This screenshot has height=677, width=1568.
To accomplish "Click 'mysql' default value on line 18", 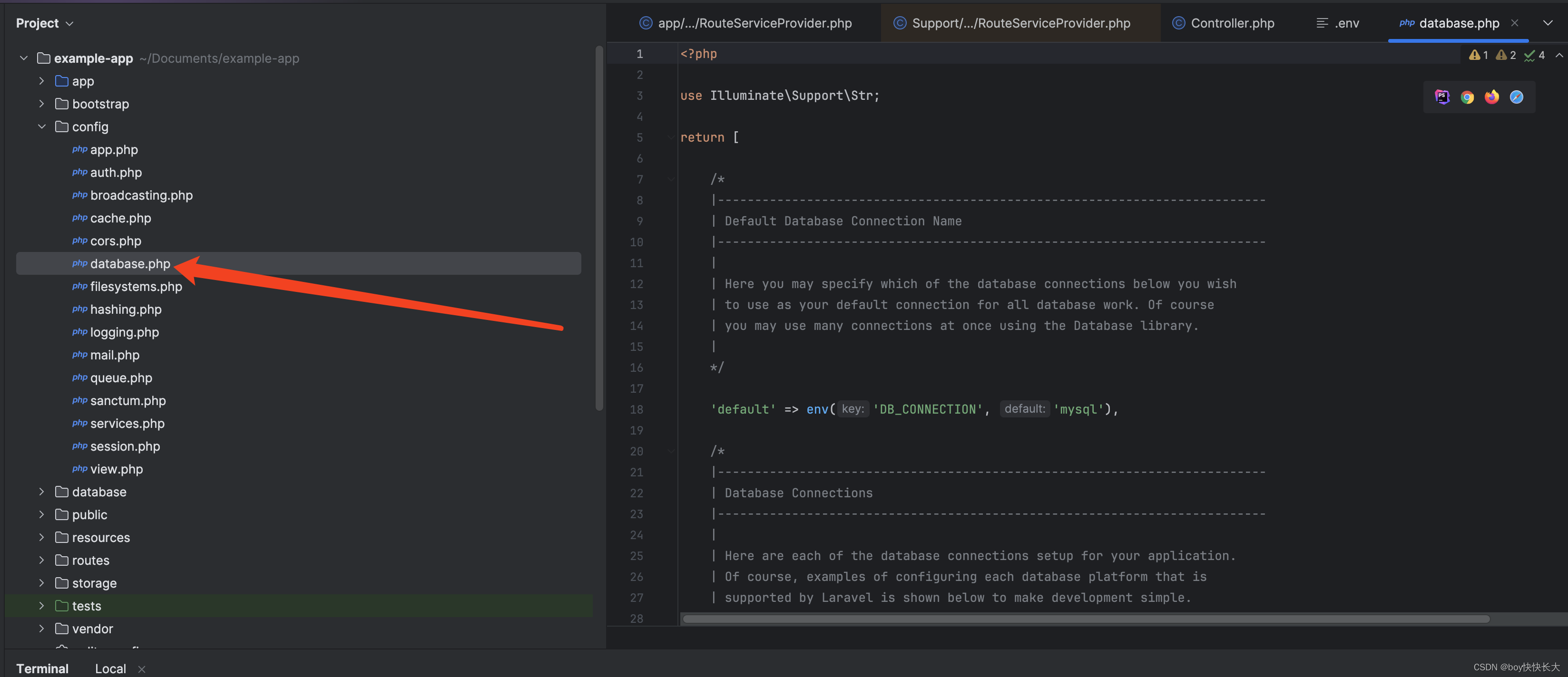I will [x=1078, y=409].
